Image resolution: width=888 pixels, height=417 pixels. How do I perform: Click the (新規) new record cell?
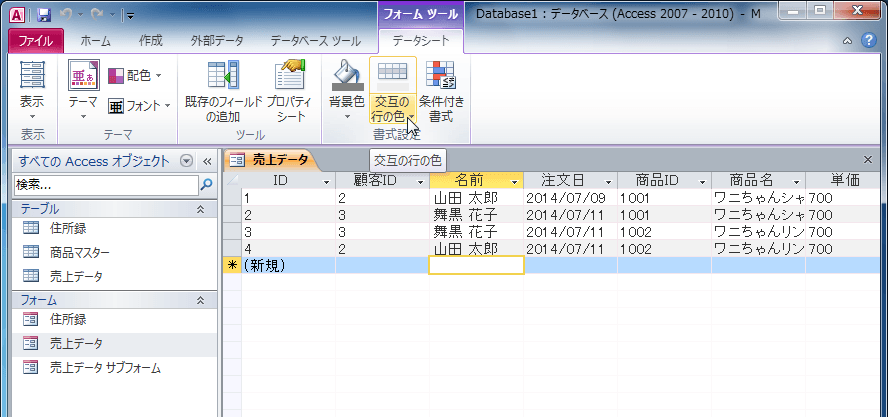pos(288,266)
